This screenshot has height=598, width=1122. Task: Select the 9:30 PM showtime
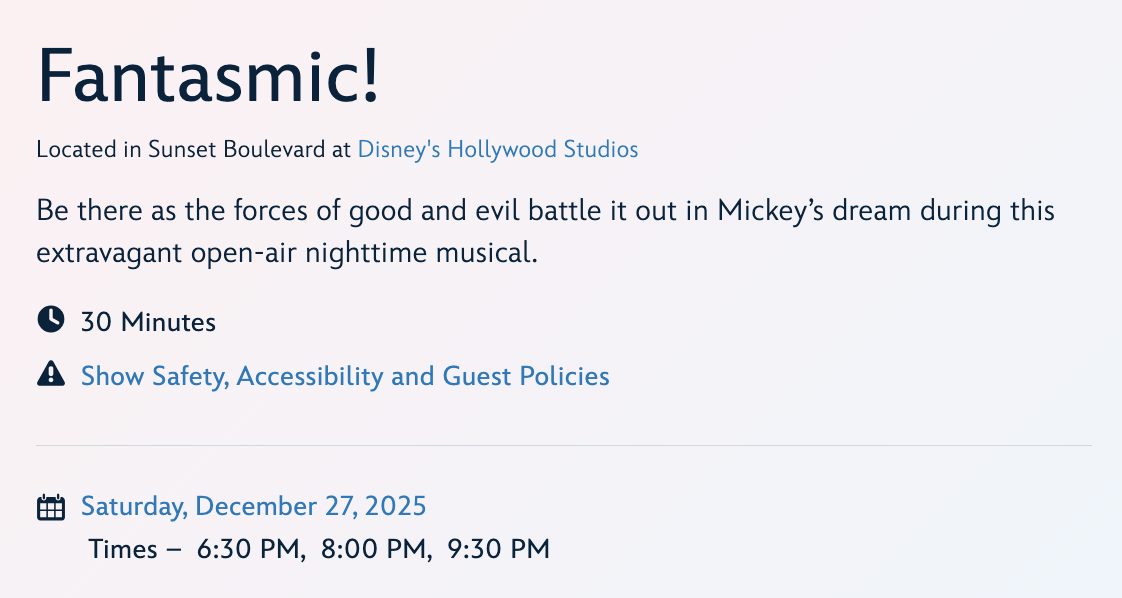[x=499, y=549]
